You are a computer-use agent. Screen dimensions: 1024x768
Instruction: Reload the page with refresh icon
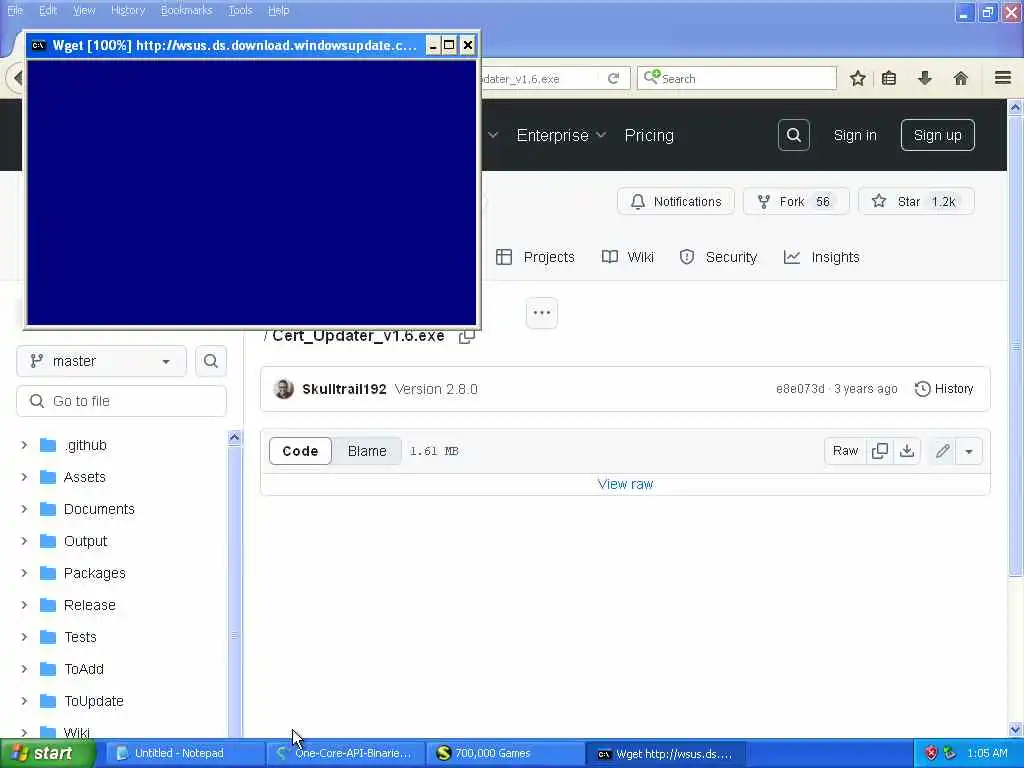point(613,78)
